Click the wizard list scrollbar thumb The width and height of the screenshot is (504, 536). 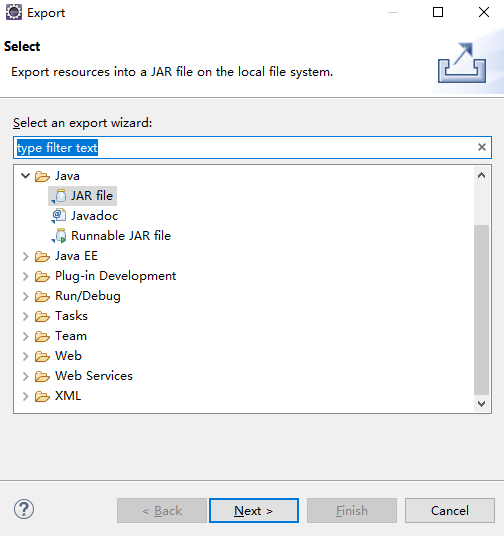click(481, 310)
